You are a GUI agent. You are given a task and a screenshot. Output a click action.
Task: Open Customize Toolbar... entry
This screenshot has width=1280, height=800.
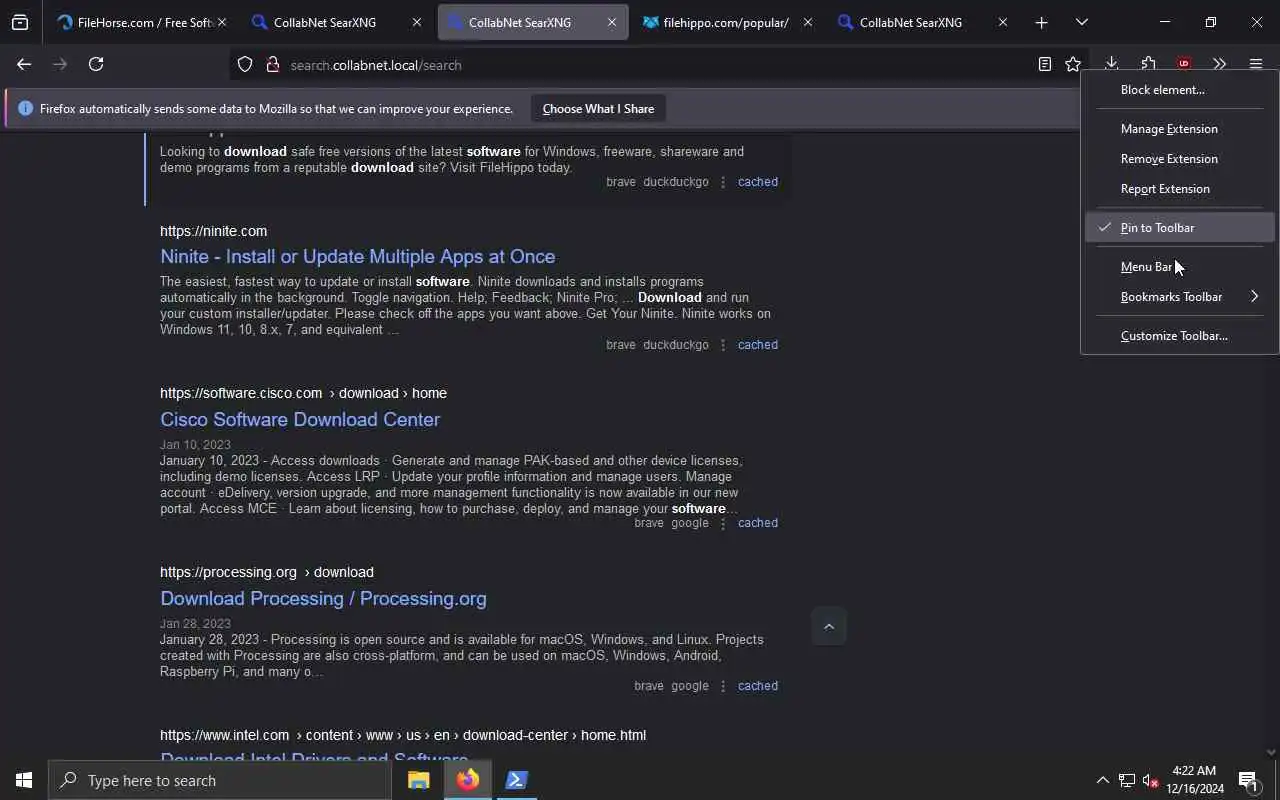coord(1180,336)
